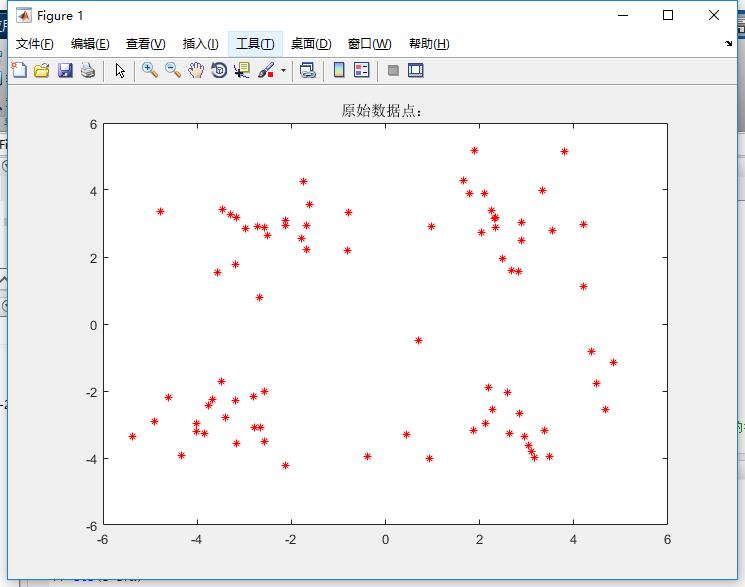Click the dock figure arrow icon
This screenshot has width=745, height=587.
click(728, 43)
